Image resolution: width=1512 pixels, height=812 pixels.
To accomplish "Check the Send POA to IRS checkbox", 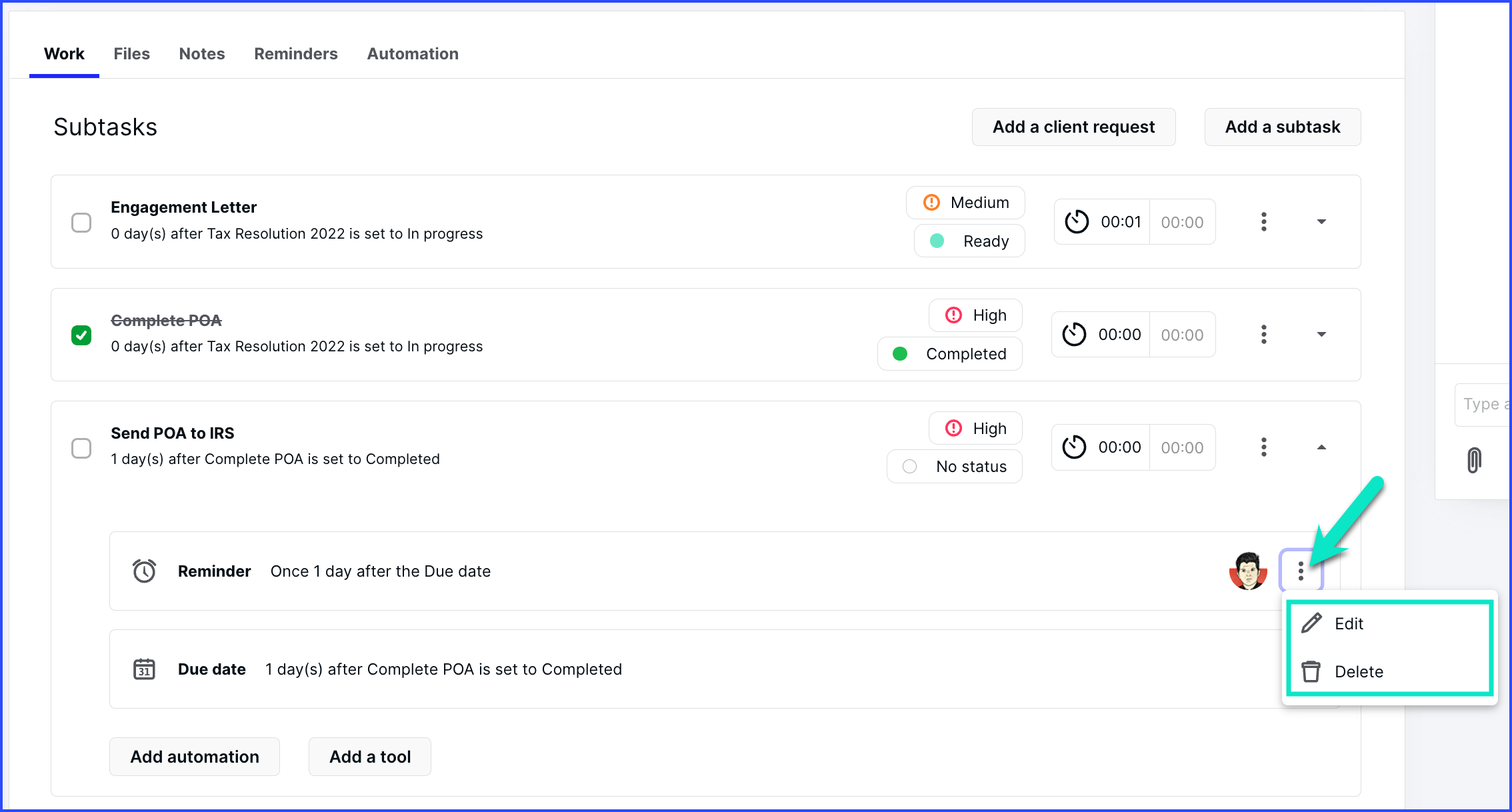I will [81, 448].
